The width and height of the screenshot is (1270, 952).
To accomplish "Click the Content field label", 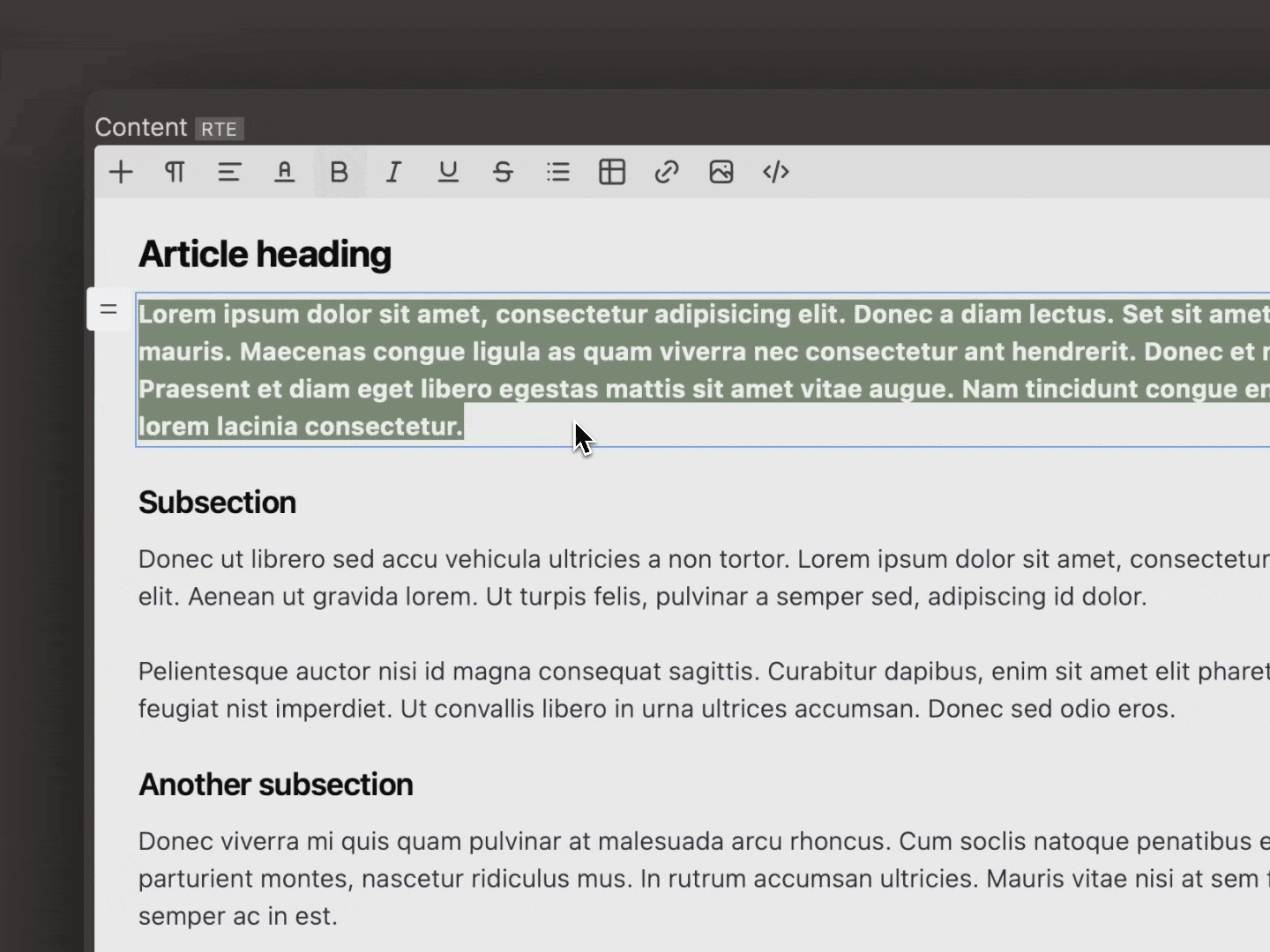I will (x=141, y=127).
